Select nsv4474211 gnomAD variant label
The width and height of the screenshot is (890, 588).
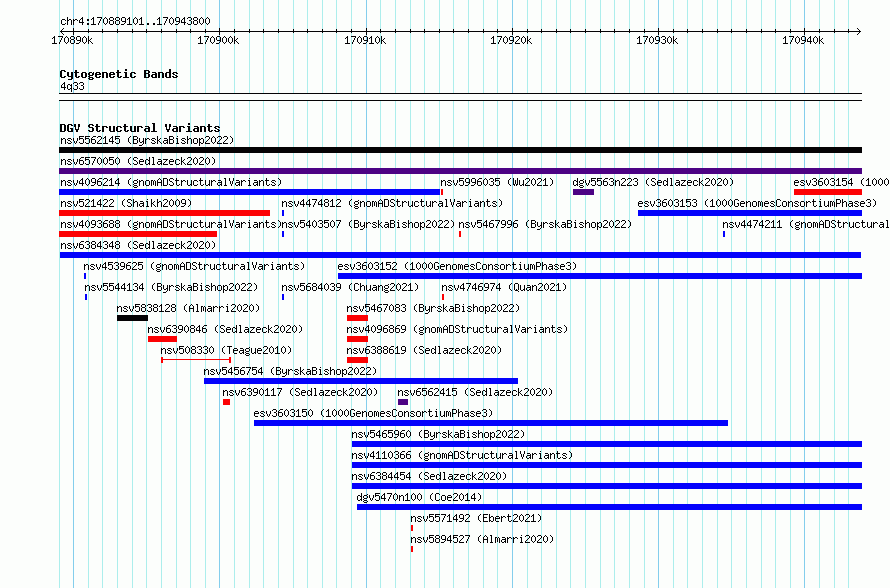pos(806,224)
